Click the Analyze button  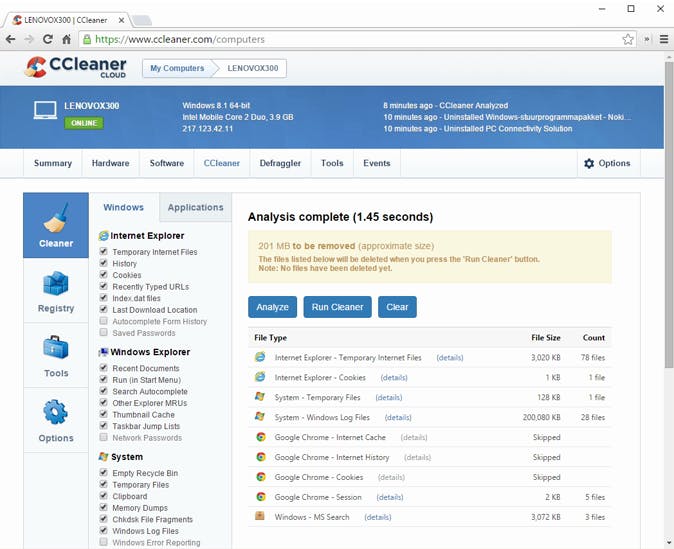coord(272,307)
